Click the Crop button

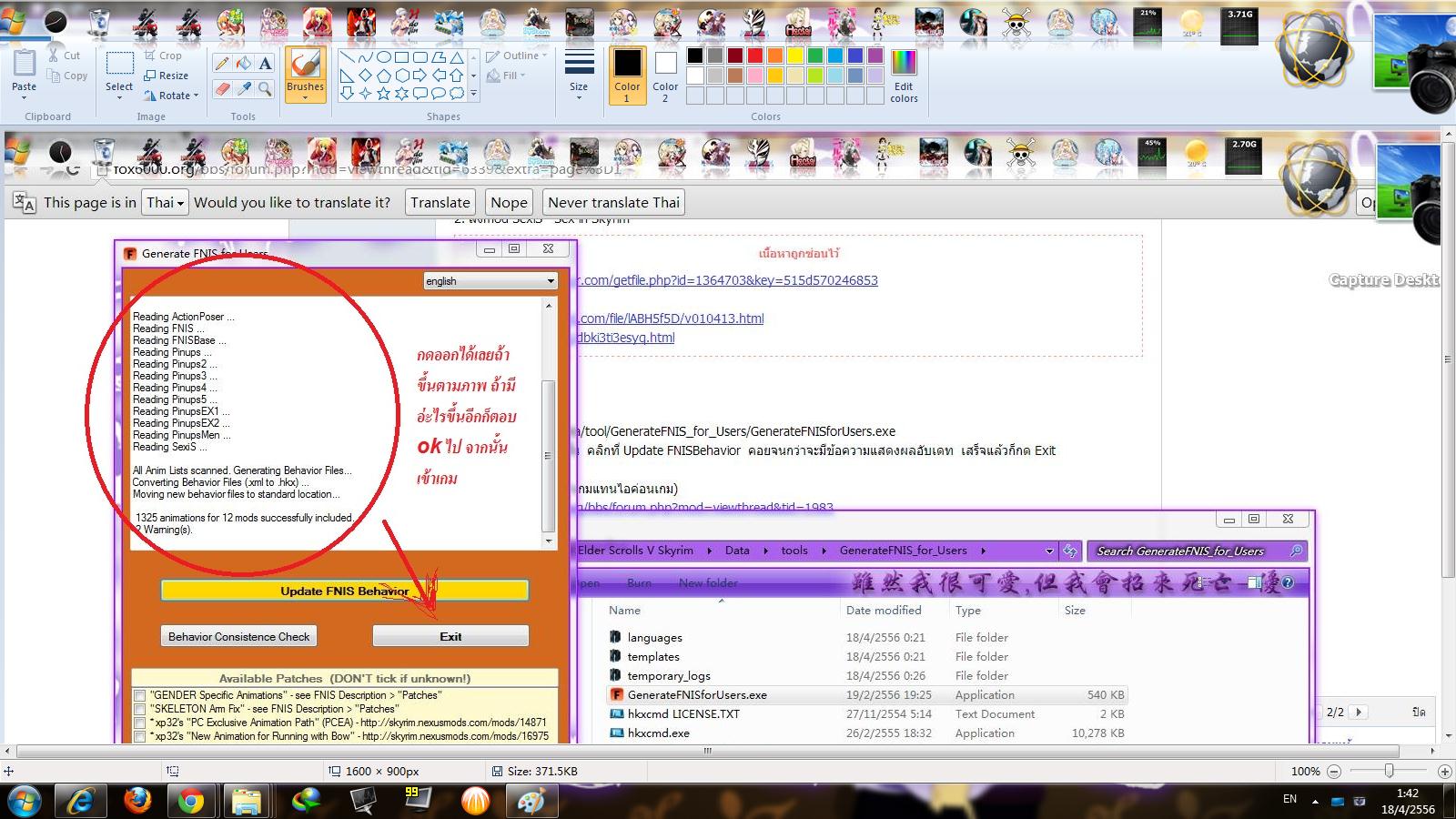(x=163, y=56)
